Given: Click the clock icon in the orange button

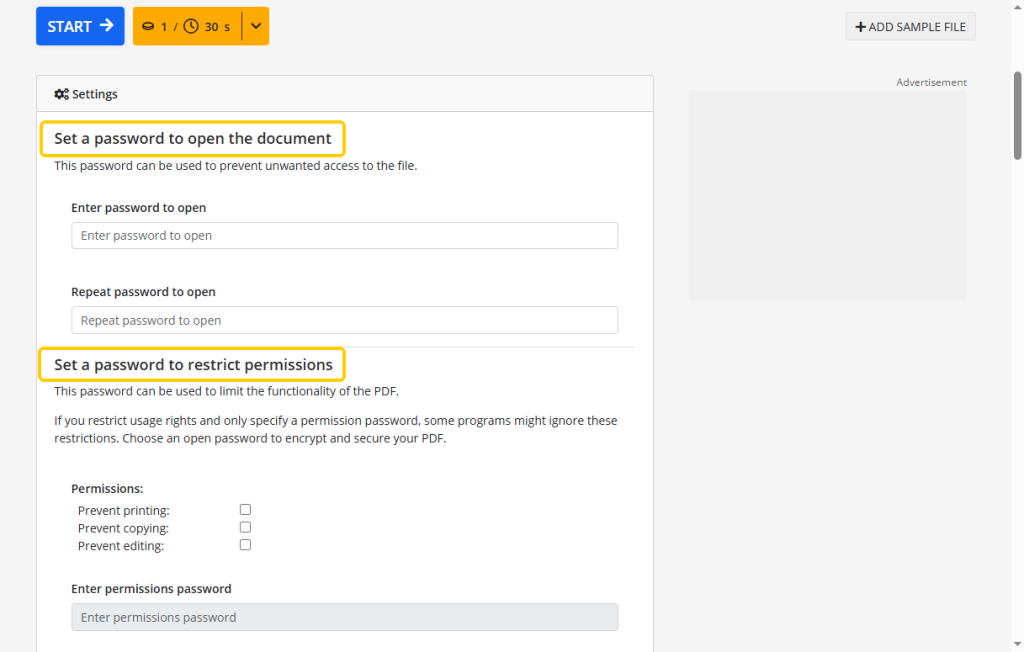Looking at the screenshot, I should point(191,26).
